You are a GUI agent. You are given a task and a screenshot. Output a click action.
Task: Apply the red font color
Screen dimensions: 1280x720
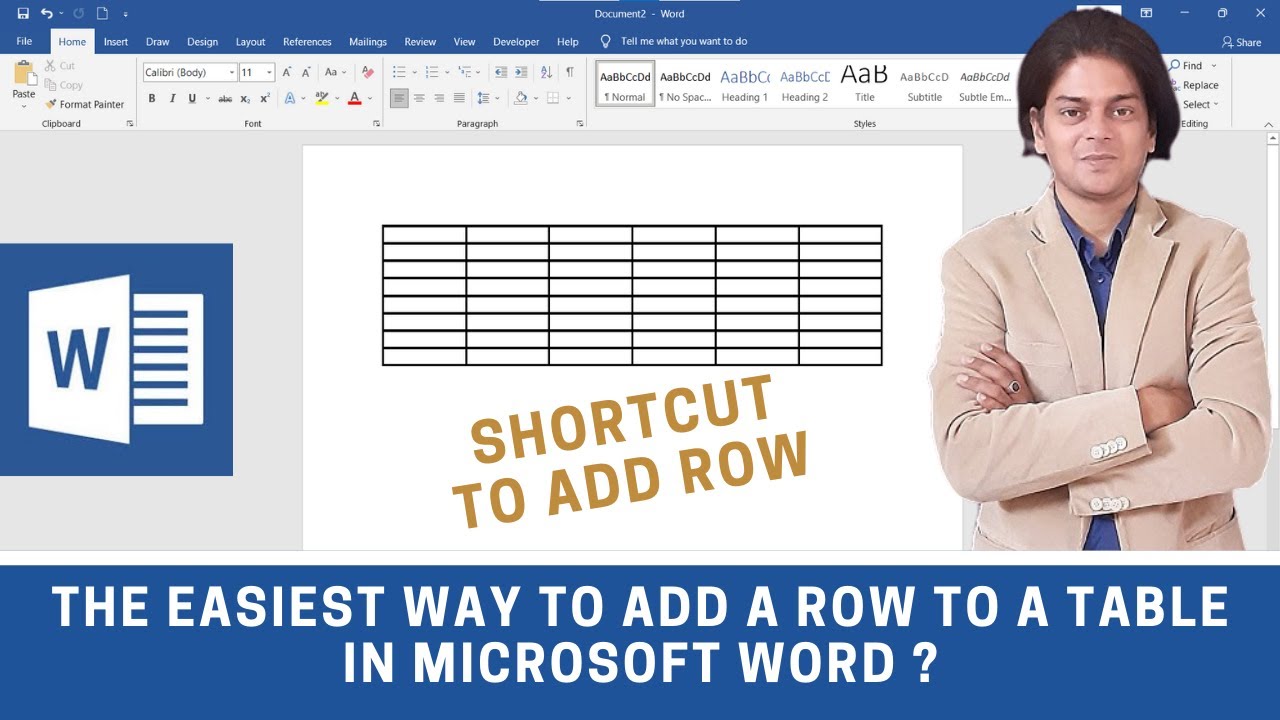(x=354, y=98)
